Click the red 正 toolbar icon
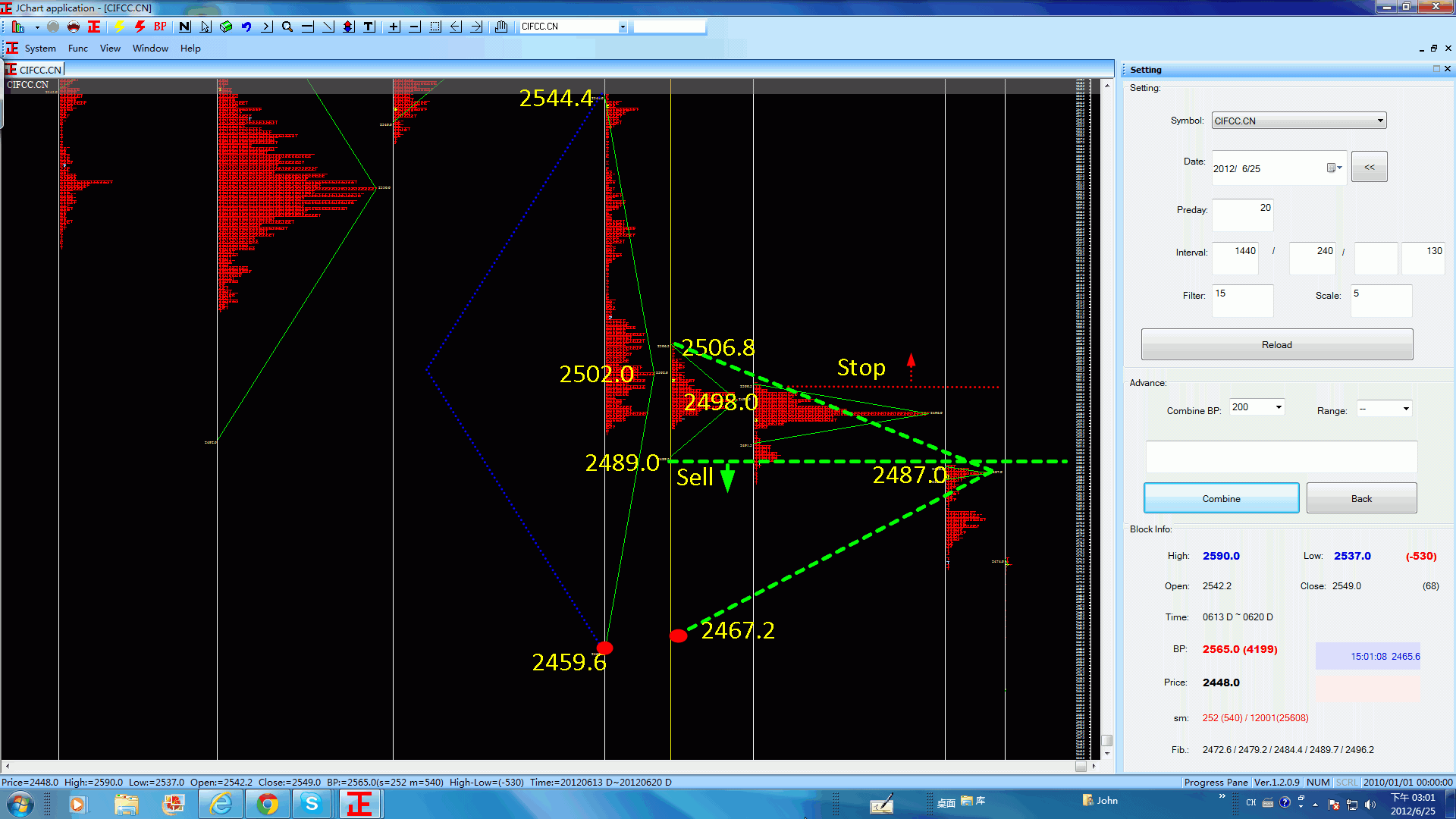Screen dimensions: 1456x819 click(x=94, y=27)
